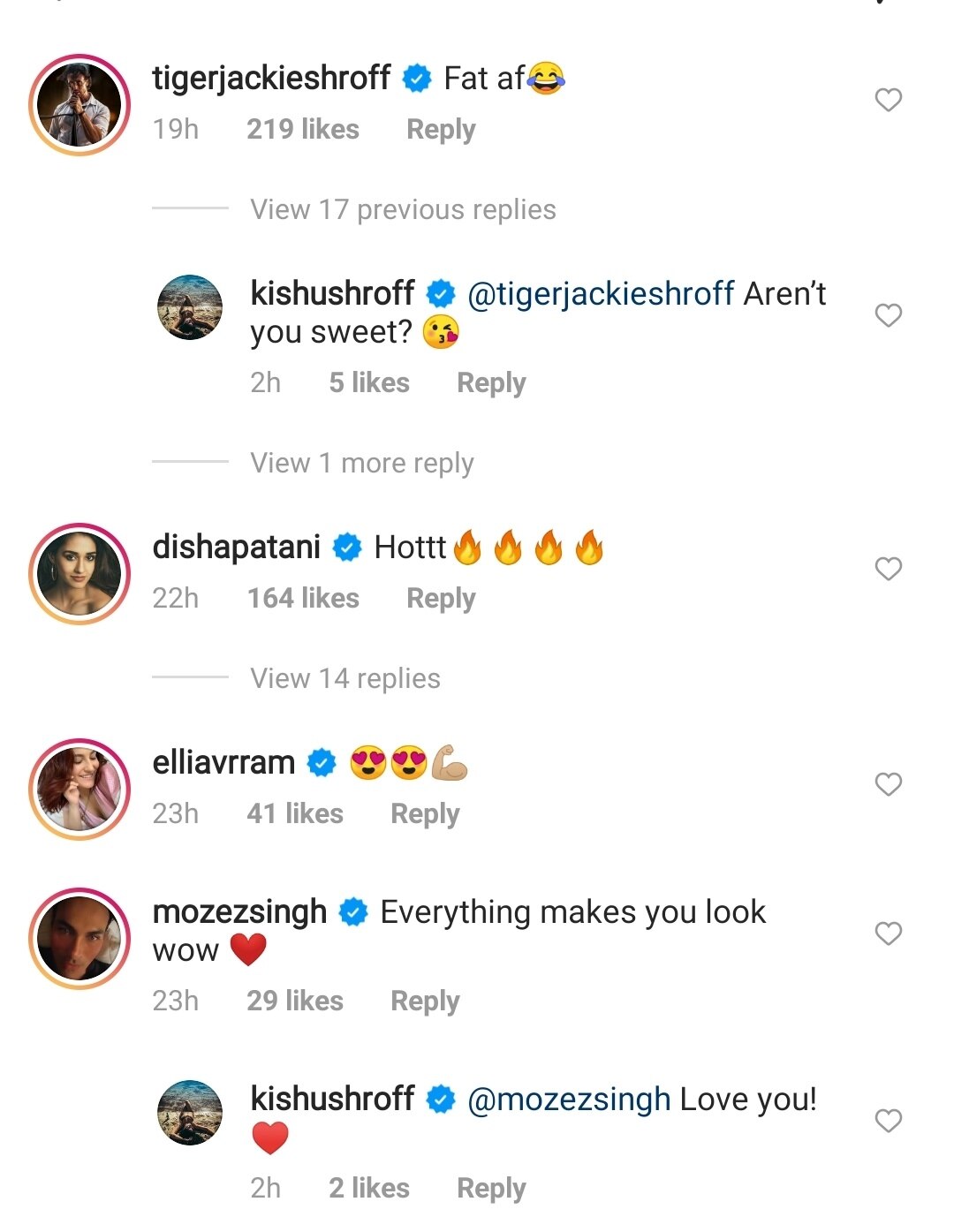
Task: Open the mozezsingh username
Action: pos(239,912)
